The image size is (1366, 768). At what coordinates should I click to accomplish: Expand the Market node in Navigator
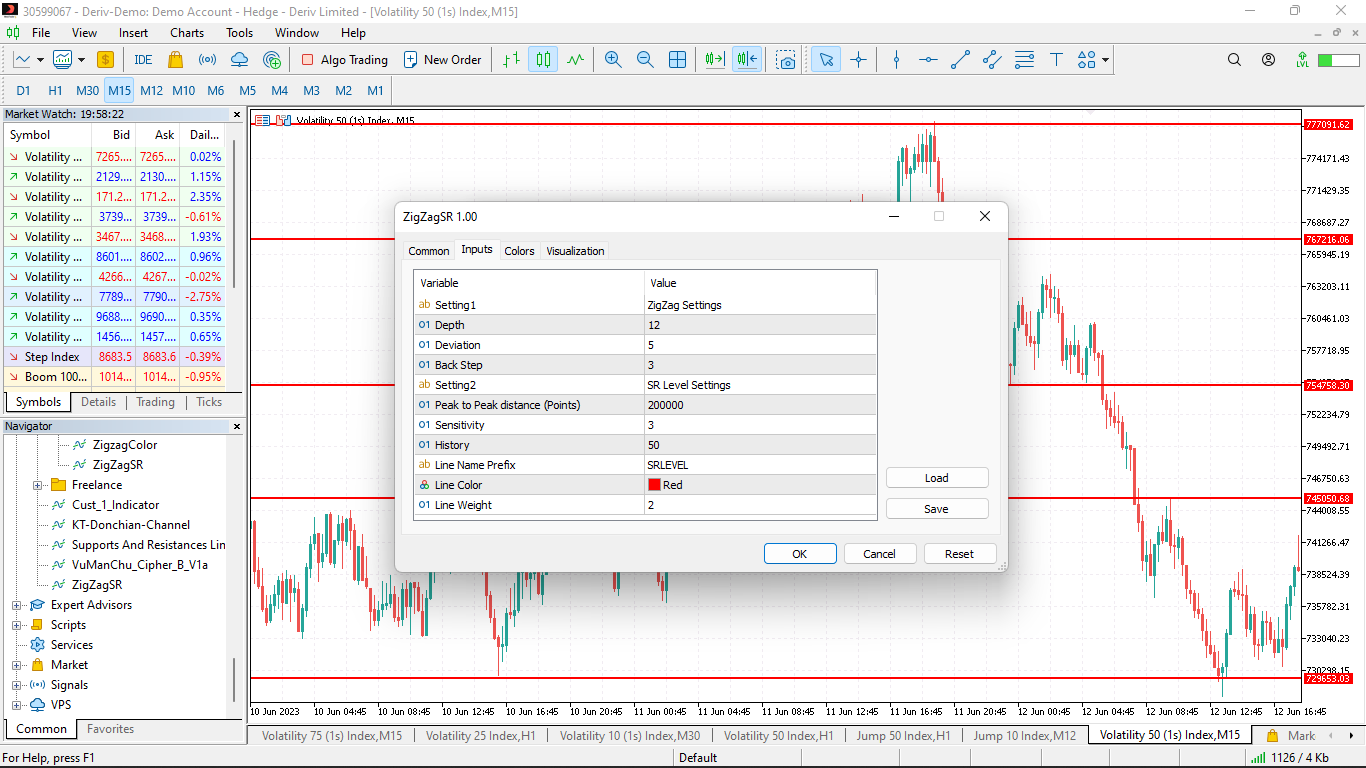(16, 665)
